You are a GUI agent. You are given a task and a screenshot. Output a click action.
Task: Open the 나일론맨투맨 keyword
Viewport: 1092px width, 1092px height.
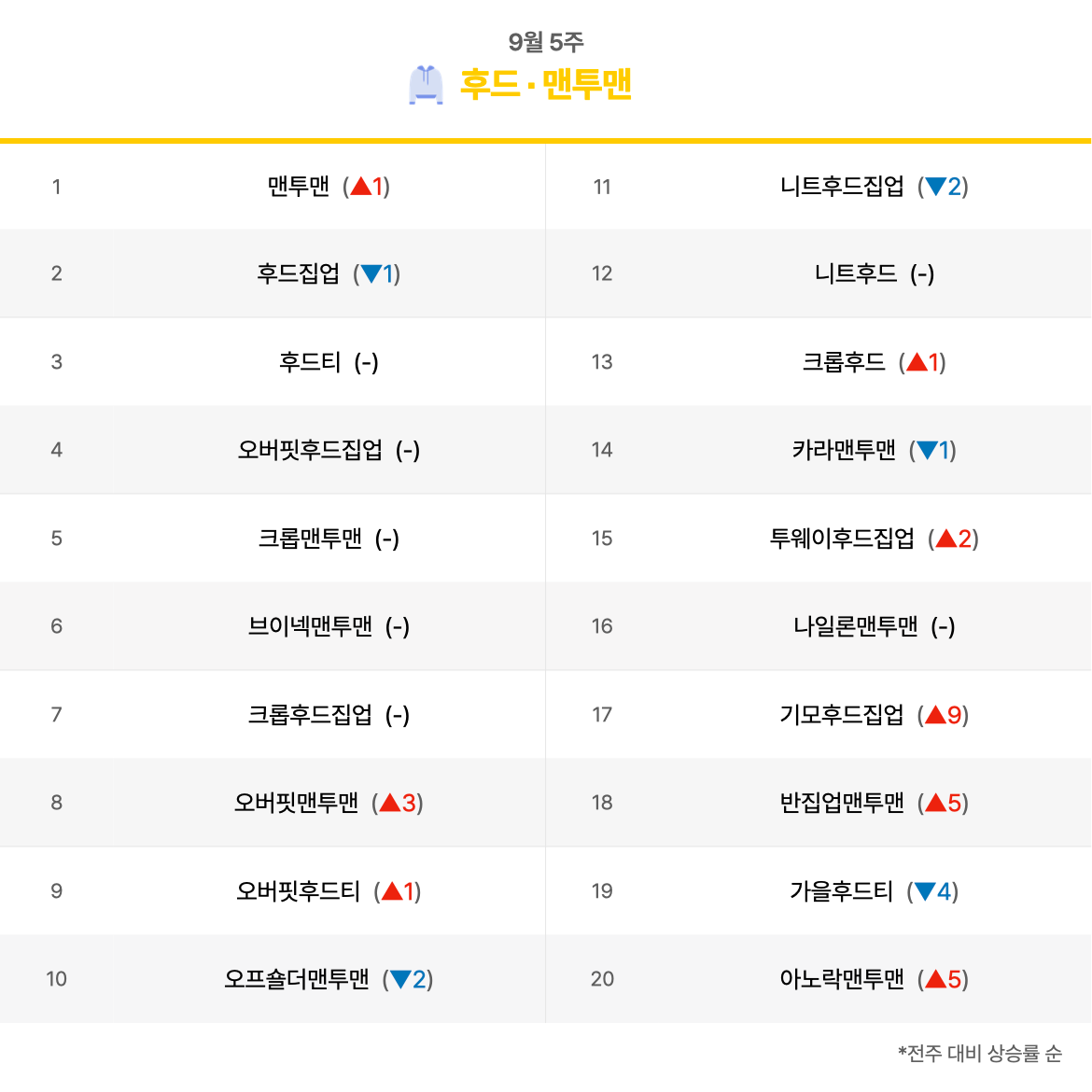(x=856, y=626)
